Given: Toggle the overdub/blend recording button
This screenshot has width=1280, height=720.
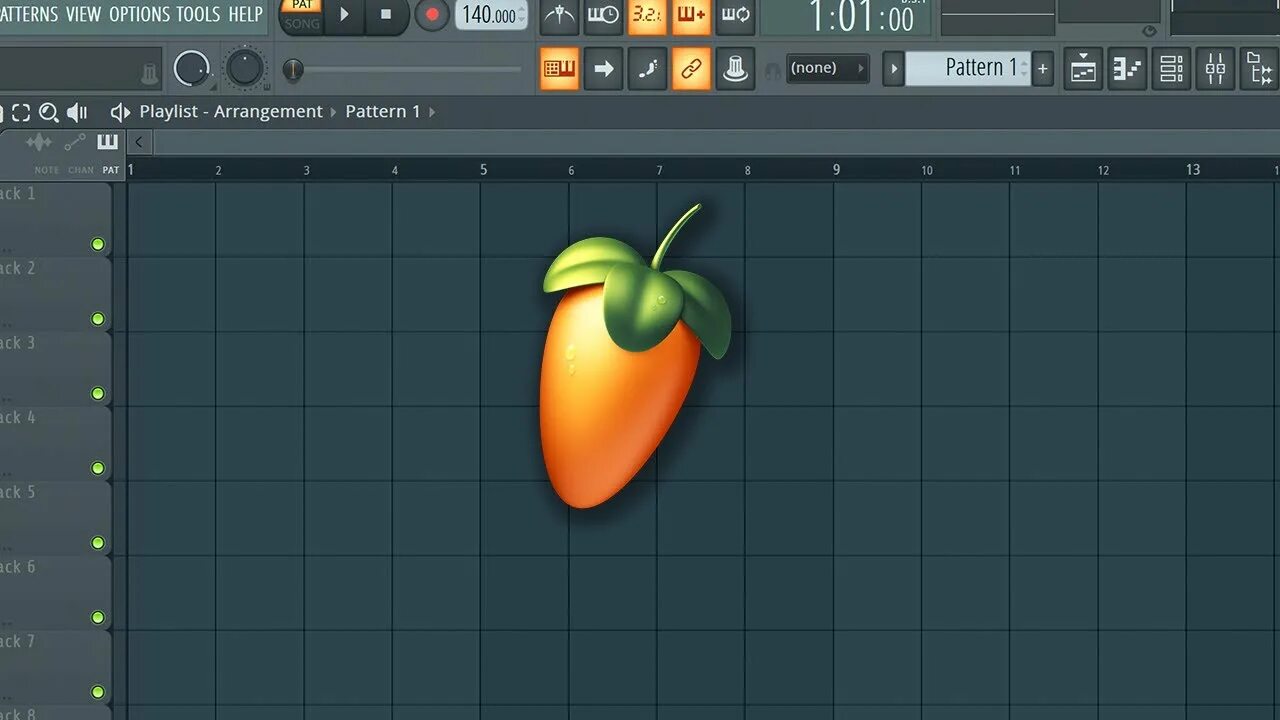Looking at the screenshot, I should [691, 15].
